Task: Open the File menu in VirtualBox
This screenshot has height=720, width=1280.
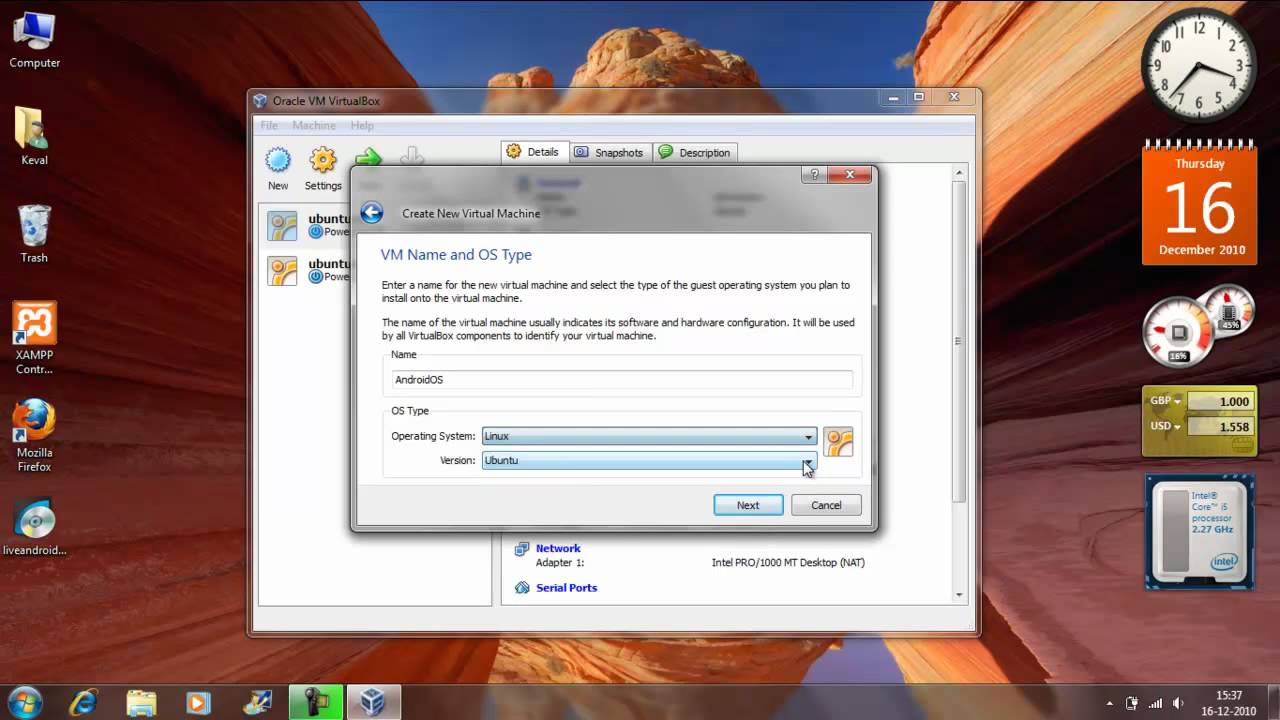Action: (269, 125)
